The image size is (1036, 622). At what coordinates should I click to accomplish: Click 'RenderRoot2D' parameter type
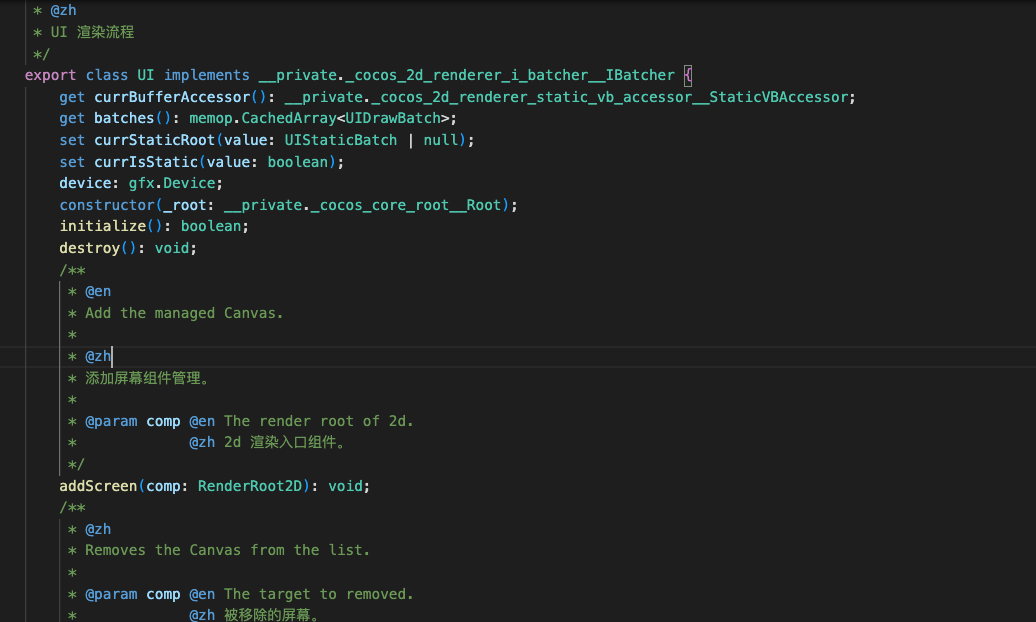pos(250,486)
